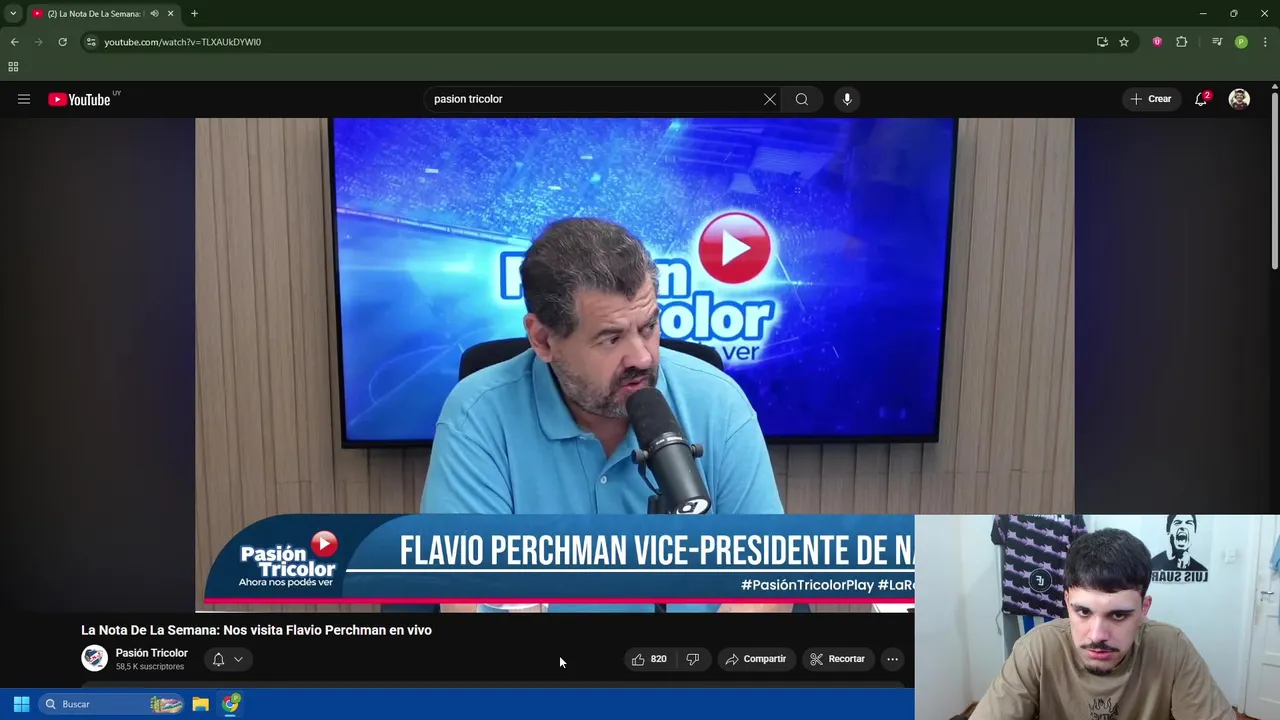This screenshot has height=720, width=1280.
Task: Click the magnifier search button
Action: tap(802, 99)
